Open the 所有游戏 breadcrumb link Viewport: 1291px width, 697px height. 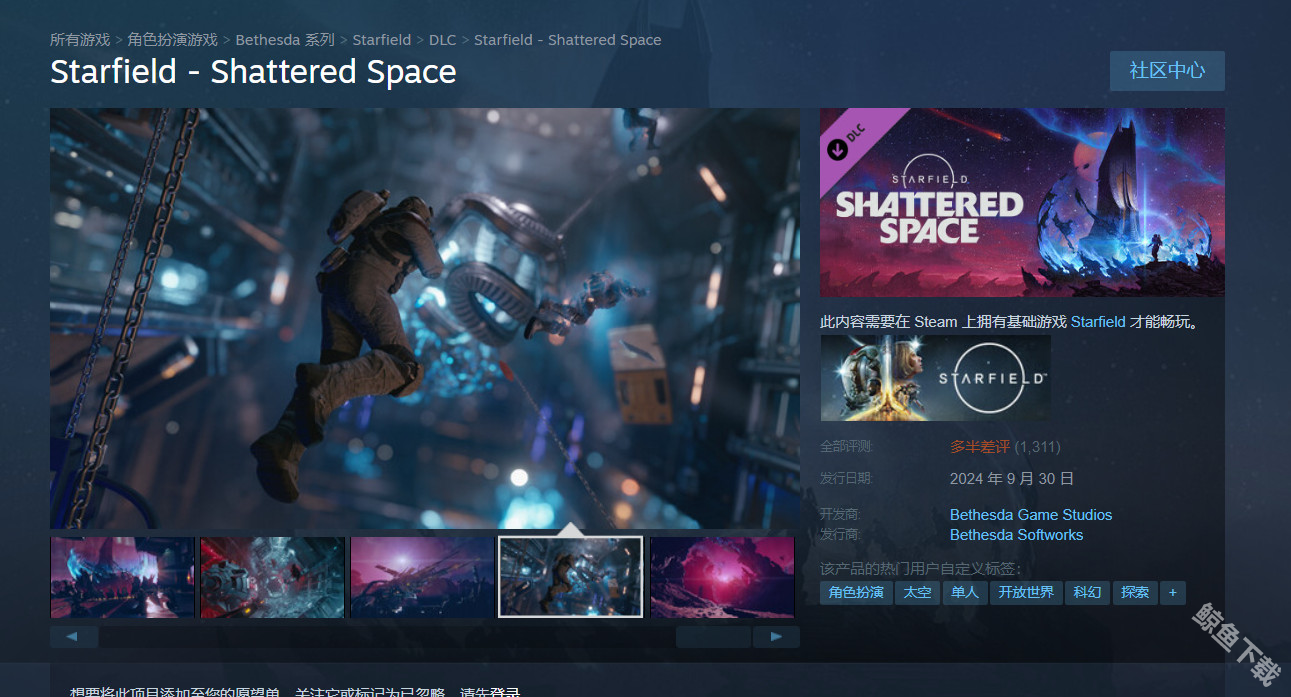point(80,40)
